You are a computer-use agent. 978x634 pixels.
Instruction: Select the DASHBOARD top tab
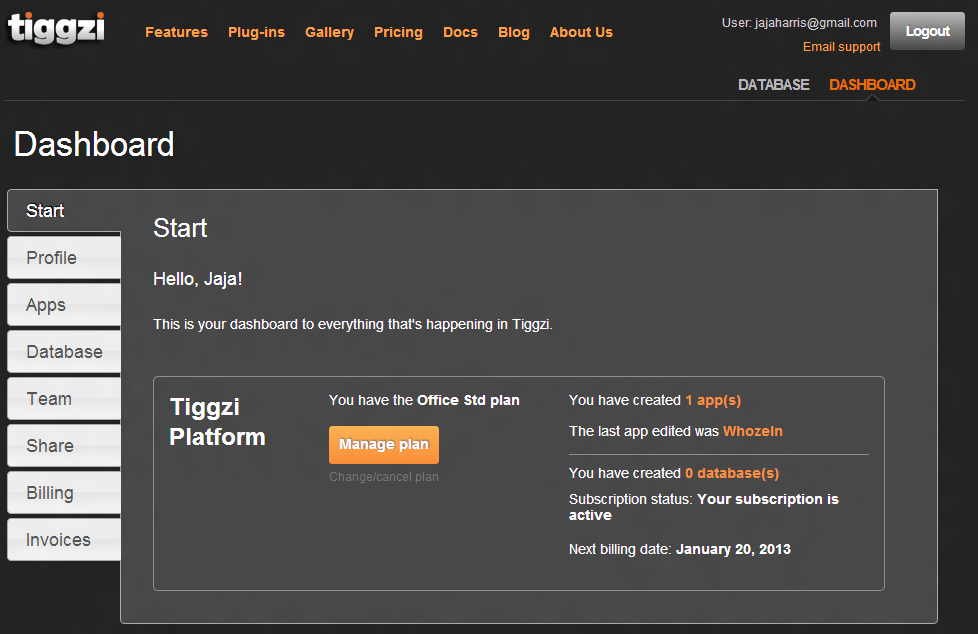click(872, 85)
